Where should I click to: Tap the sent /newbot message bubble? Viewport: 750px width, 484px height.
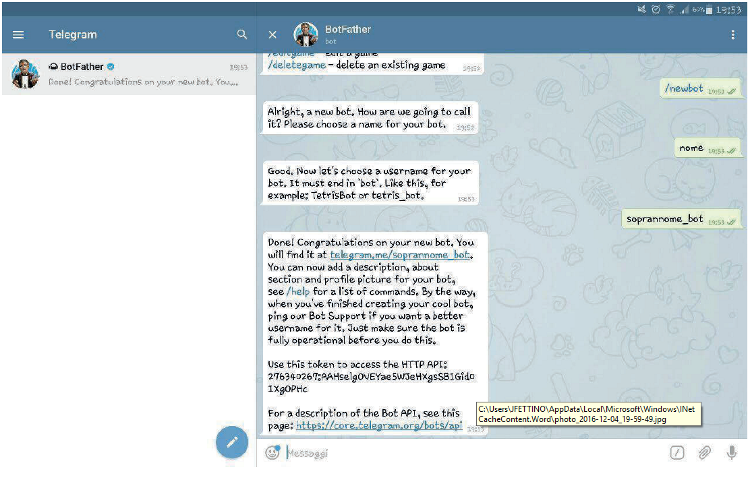tap(700, 89)
